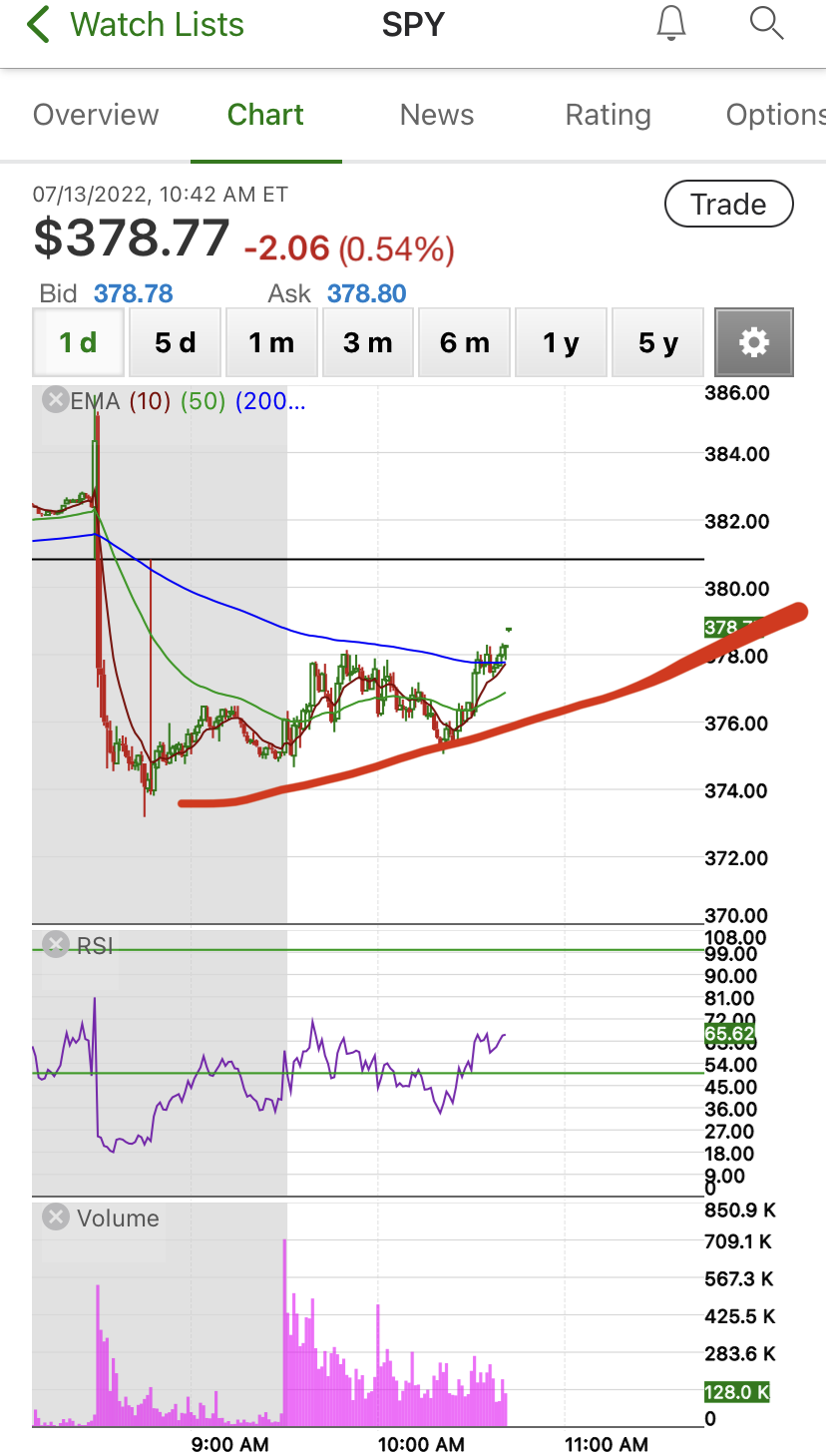The width and height of the screenshot is (826, 1456).
Task: Switch to the Options tab
Action: 775,115
